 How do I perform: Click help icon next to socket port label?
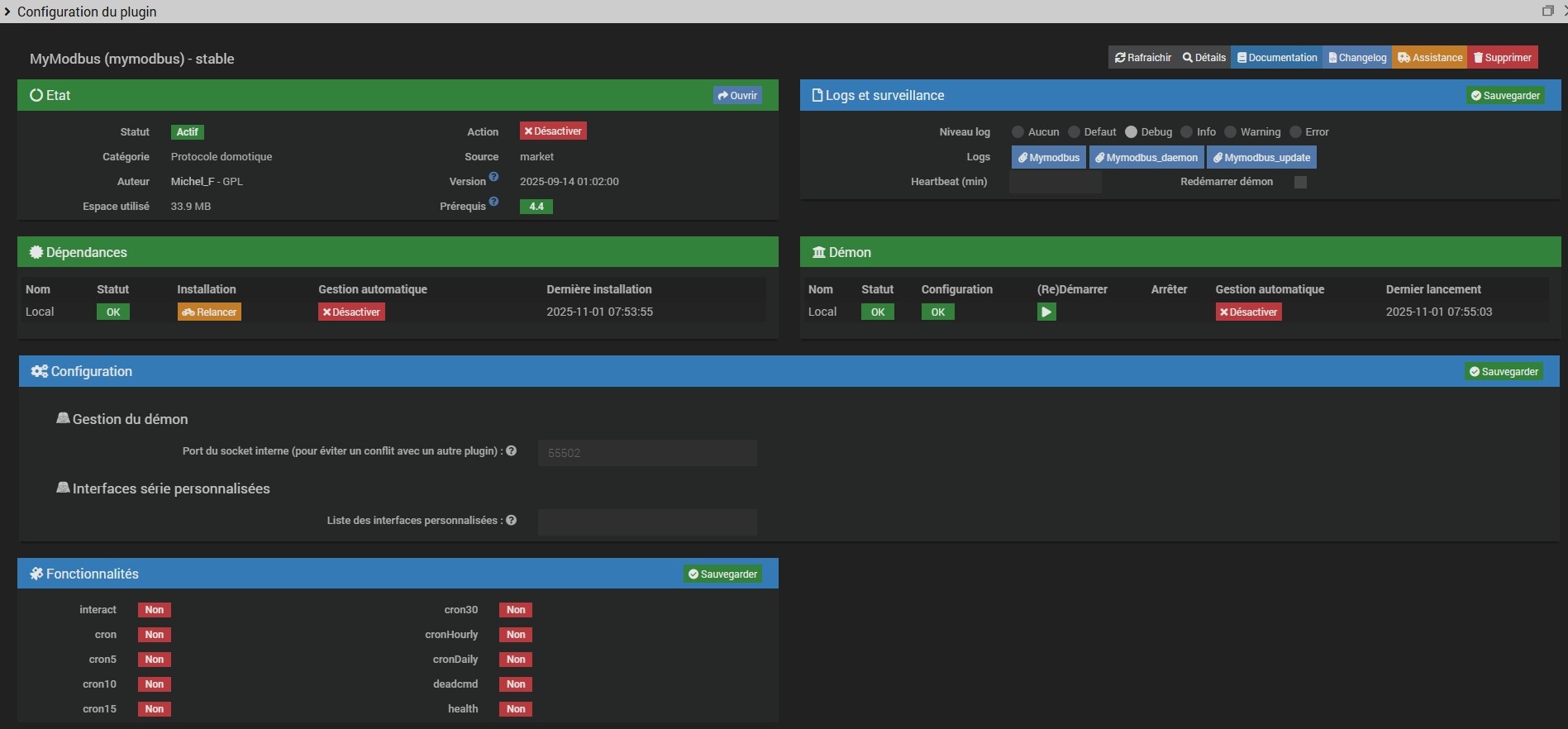[x=511, y=450]
